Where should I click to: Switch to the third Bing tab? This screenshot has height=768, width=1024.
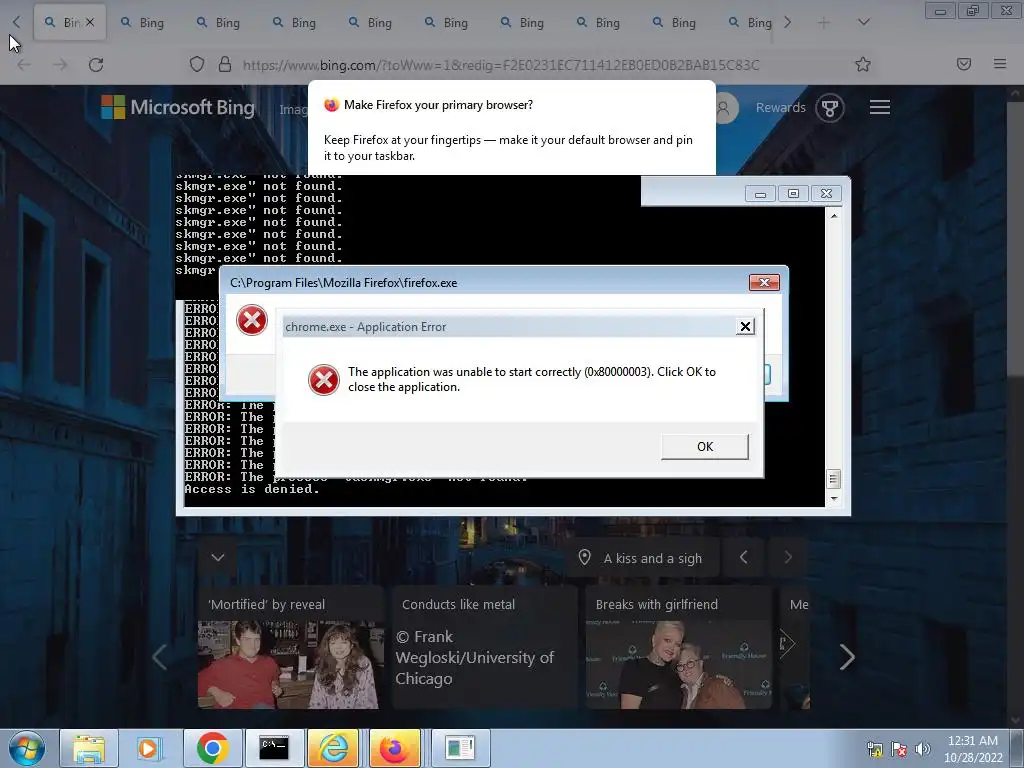tap(219, 23)
